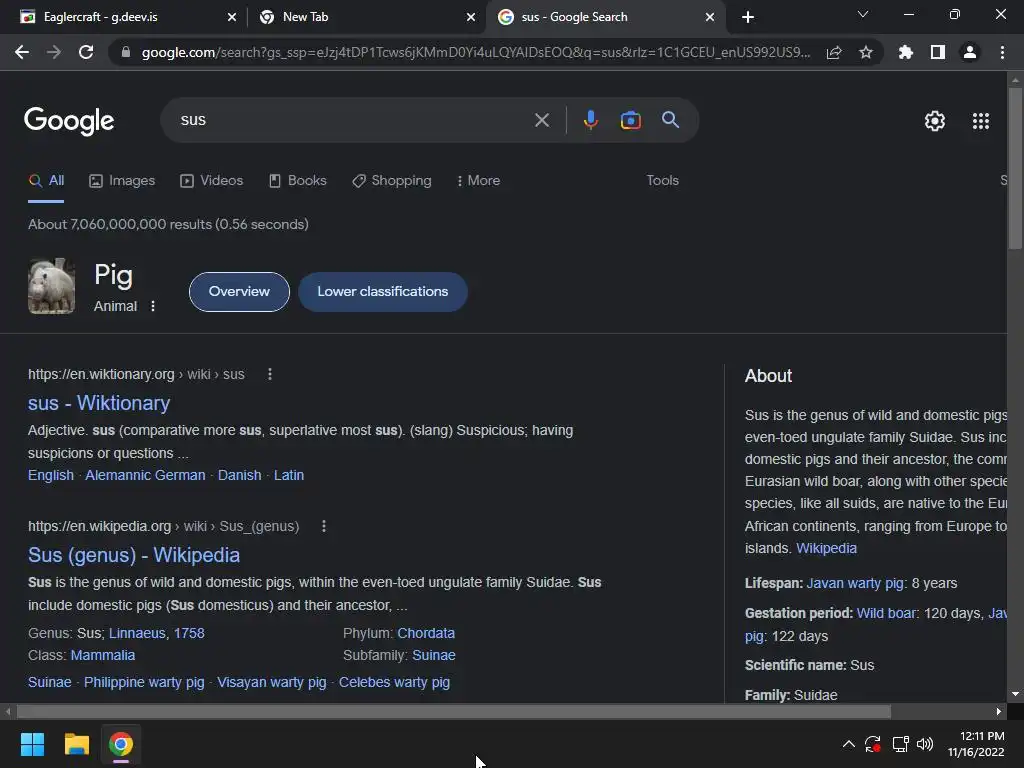Open the Philippine warty pig link
Screen dimensions: 1024x768
tap(144, 682)
